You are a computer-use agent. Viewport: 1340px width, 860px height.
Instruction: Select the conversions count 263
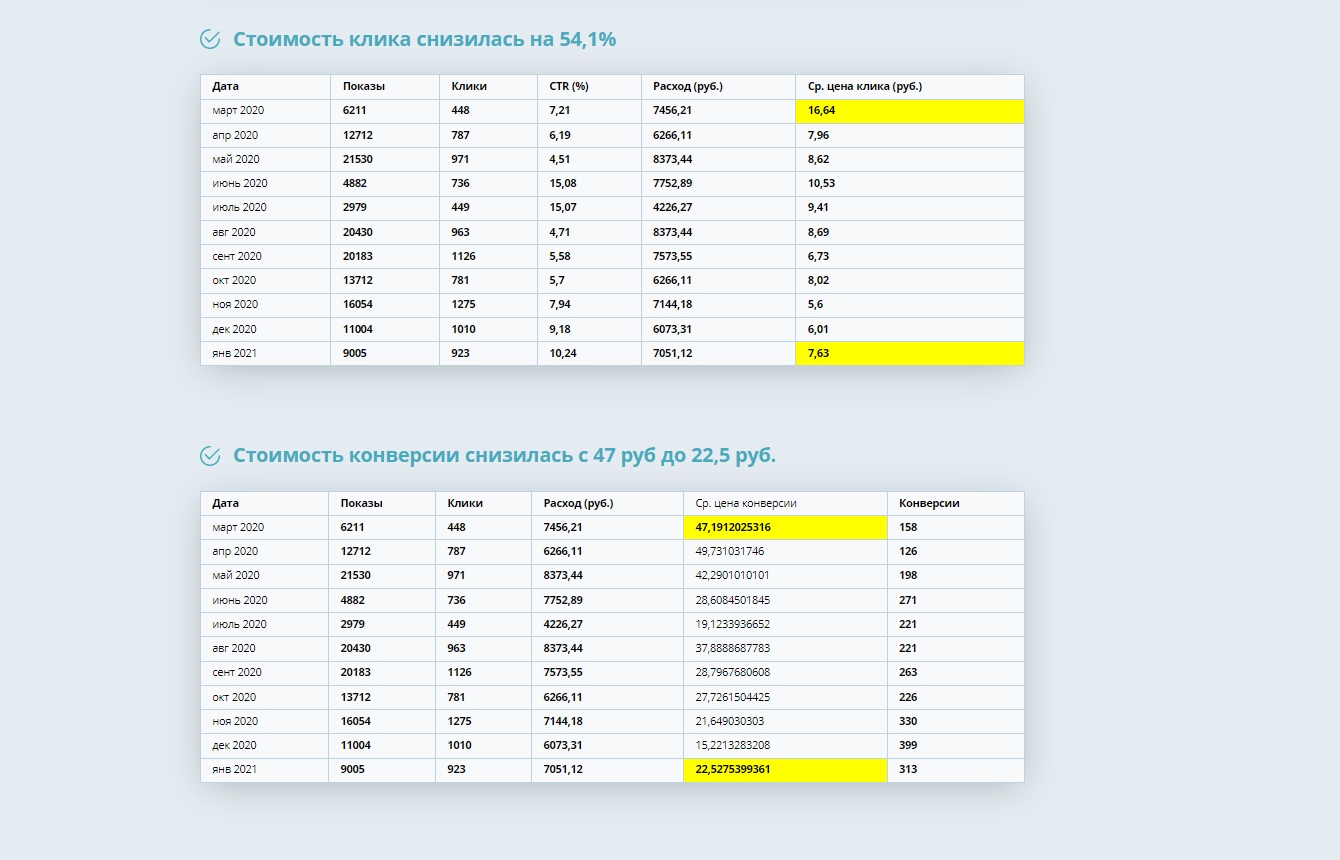point(908,672)
